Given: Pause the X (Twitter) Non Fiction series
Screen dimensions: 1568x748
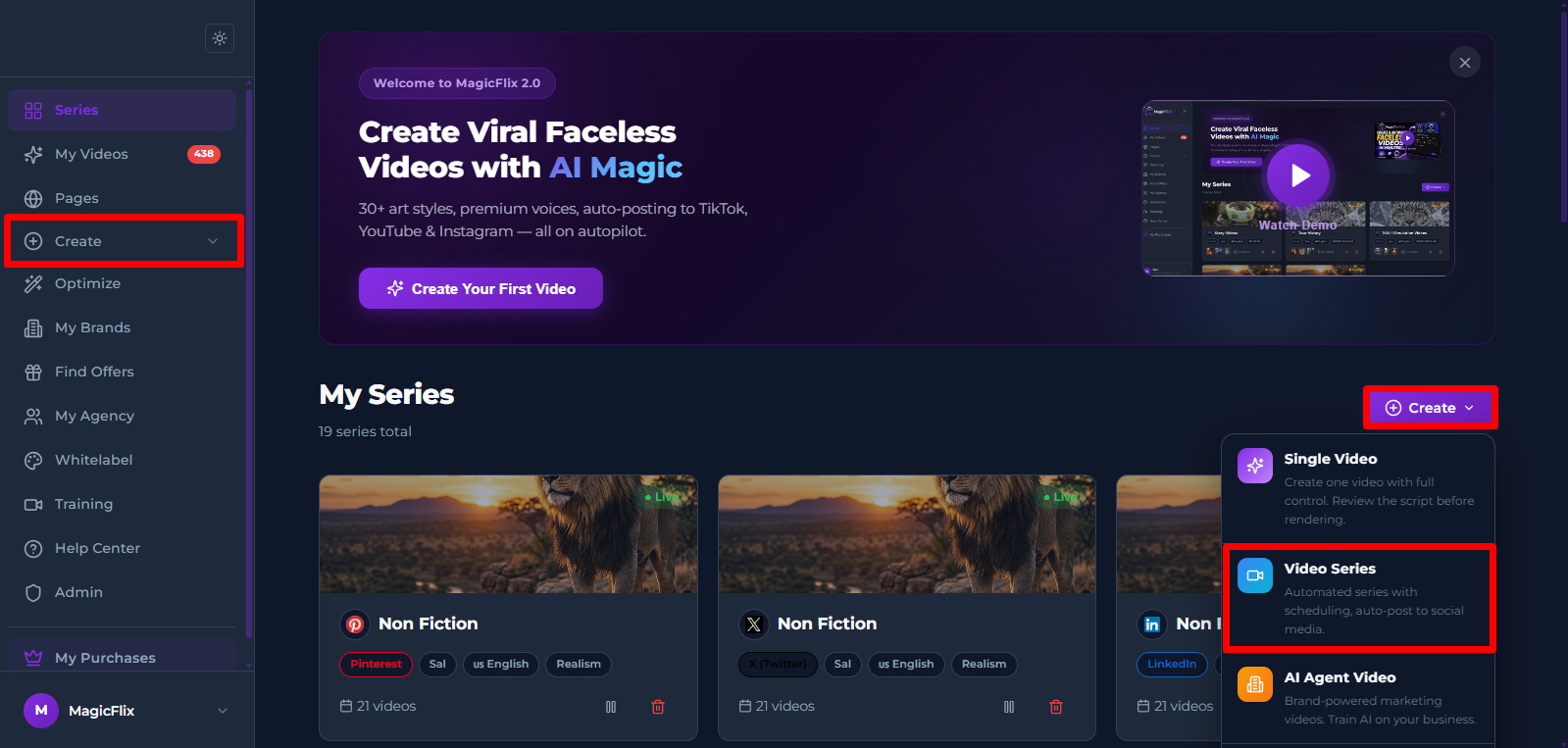Looking at the screenshot, I should tap(1009, 706).
